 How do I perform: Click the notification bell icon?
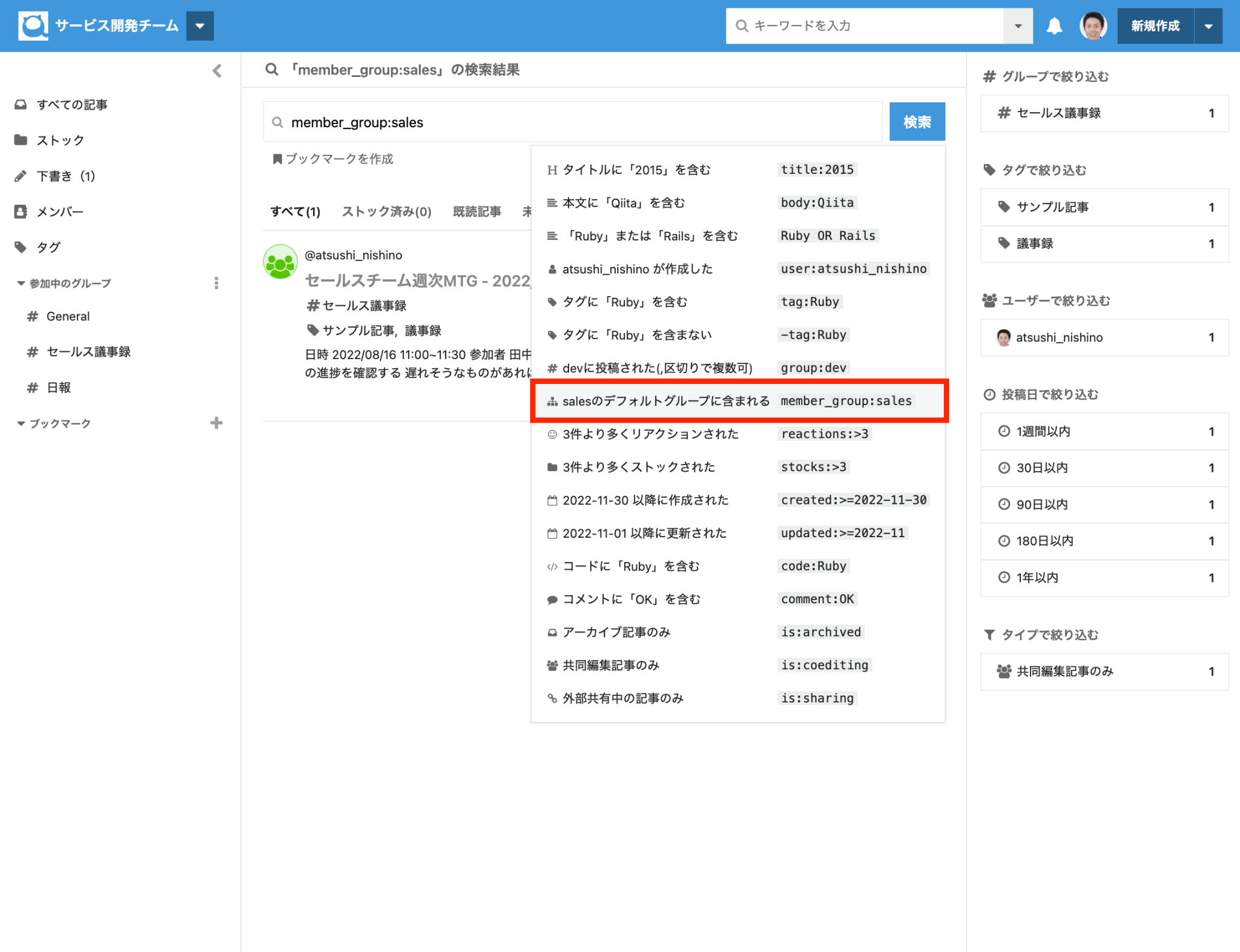point(1054,26)
